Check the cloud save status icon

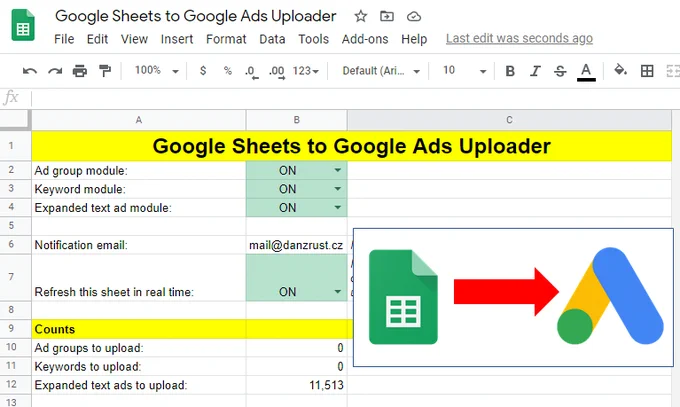coord(414,16)
